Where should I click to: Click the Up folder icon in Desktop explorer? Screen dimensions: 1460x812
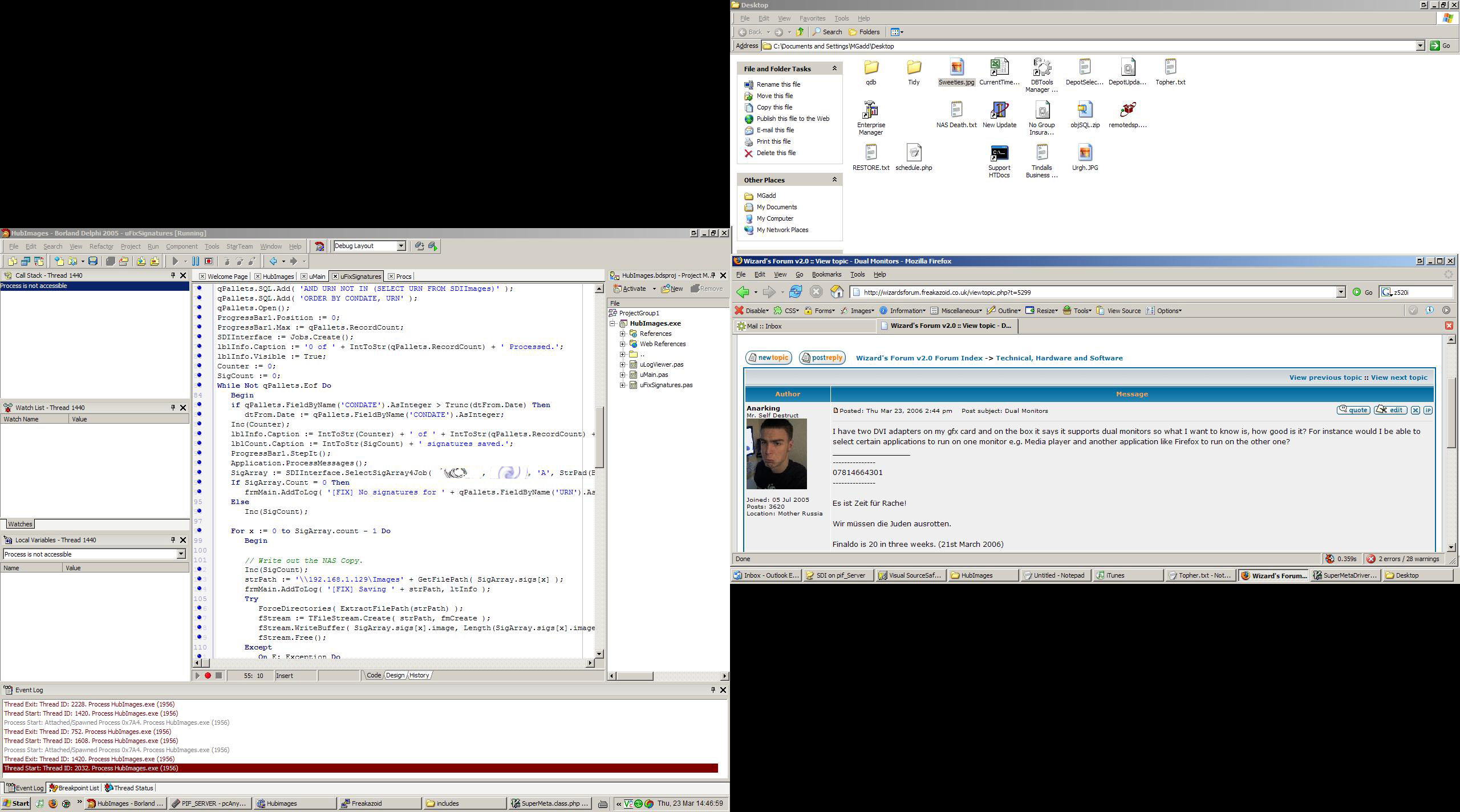(800, 32)
